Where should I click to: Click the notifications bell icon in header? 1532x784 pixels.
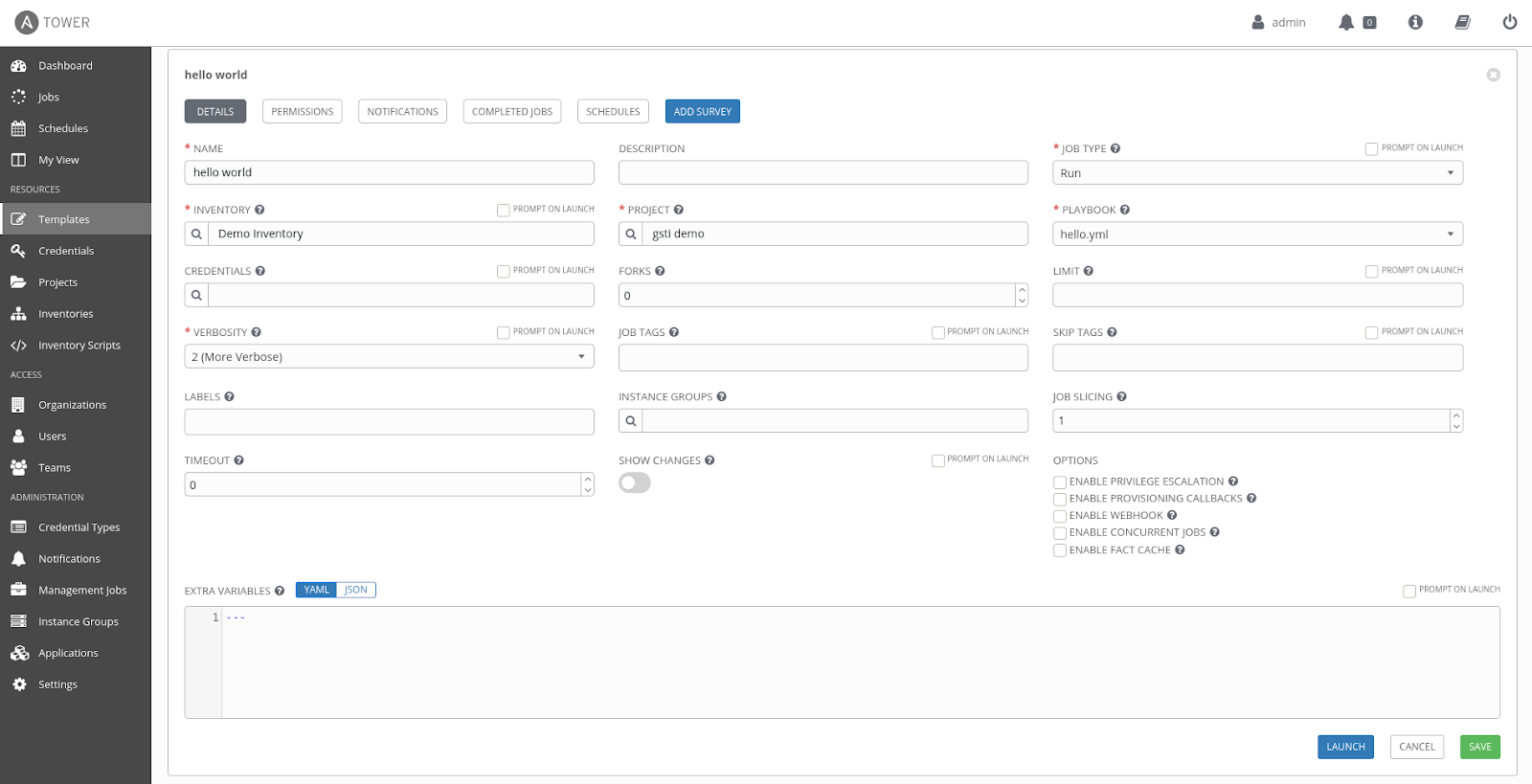[x=1346, y=22]
